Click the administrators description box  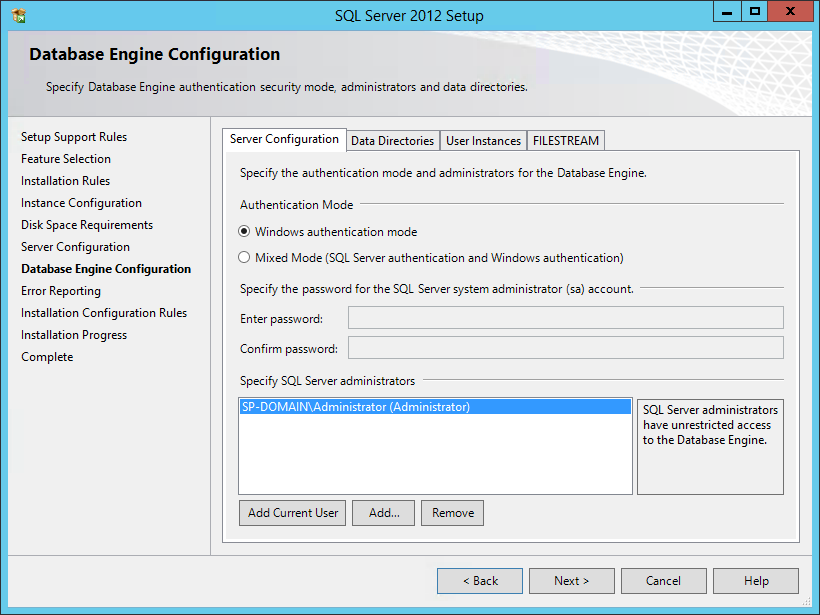click(x=710, y=447)
